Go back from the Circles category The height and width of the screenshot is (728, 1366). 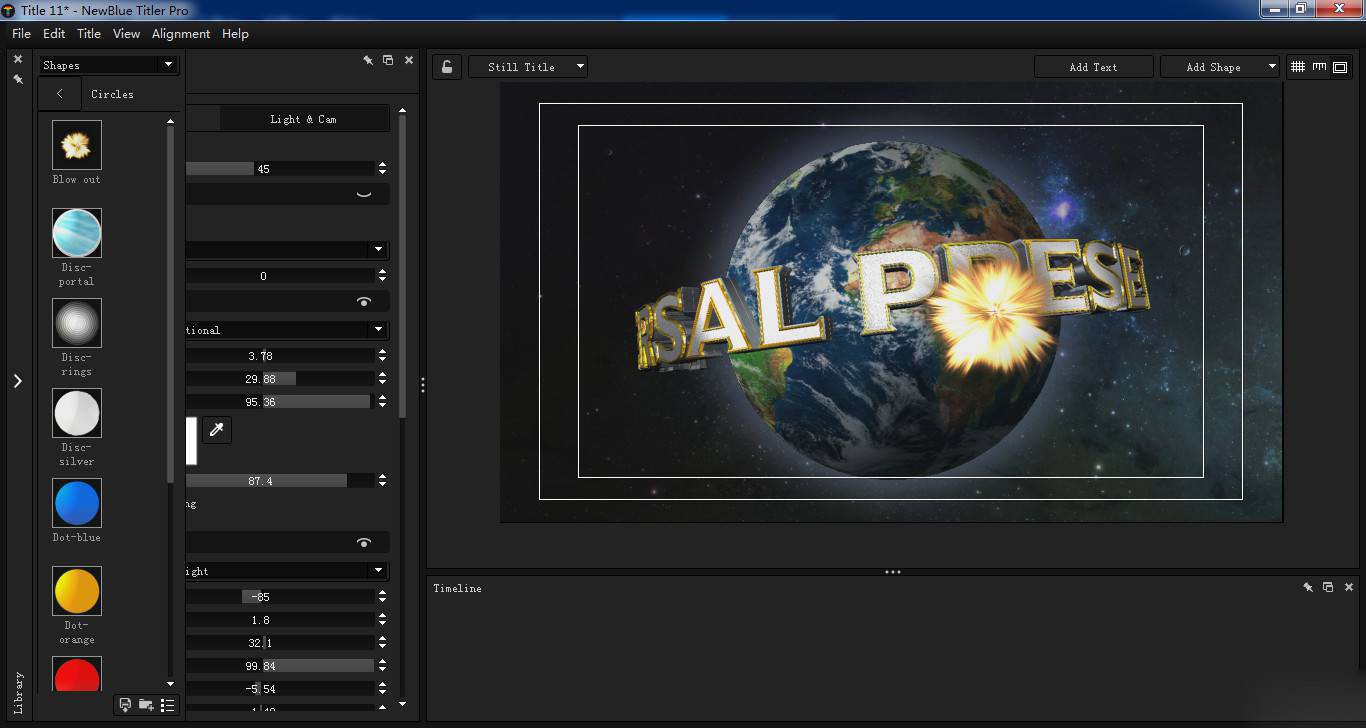[60, 94]
